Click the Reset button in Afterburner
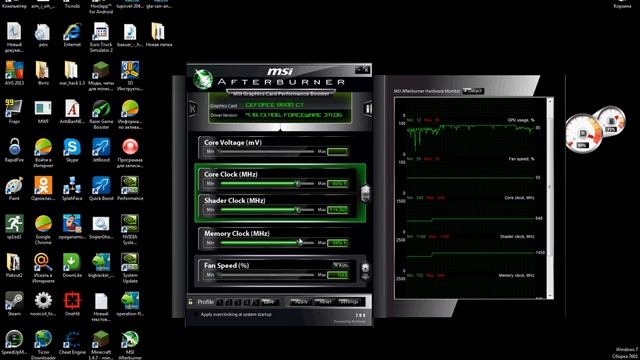This screenshot has width=640, height=360. pyautogui.click(x=325, y=302)
